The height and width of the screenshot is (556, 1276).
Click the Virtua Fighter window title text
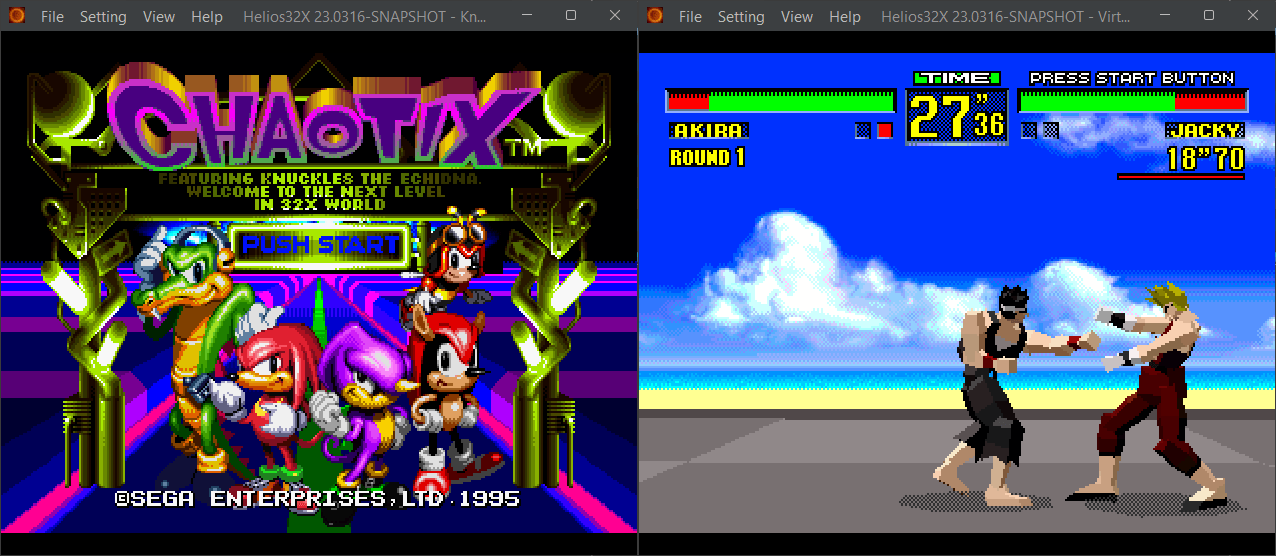tap(1003, 17)
